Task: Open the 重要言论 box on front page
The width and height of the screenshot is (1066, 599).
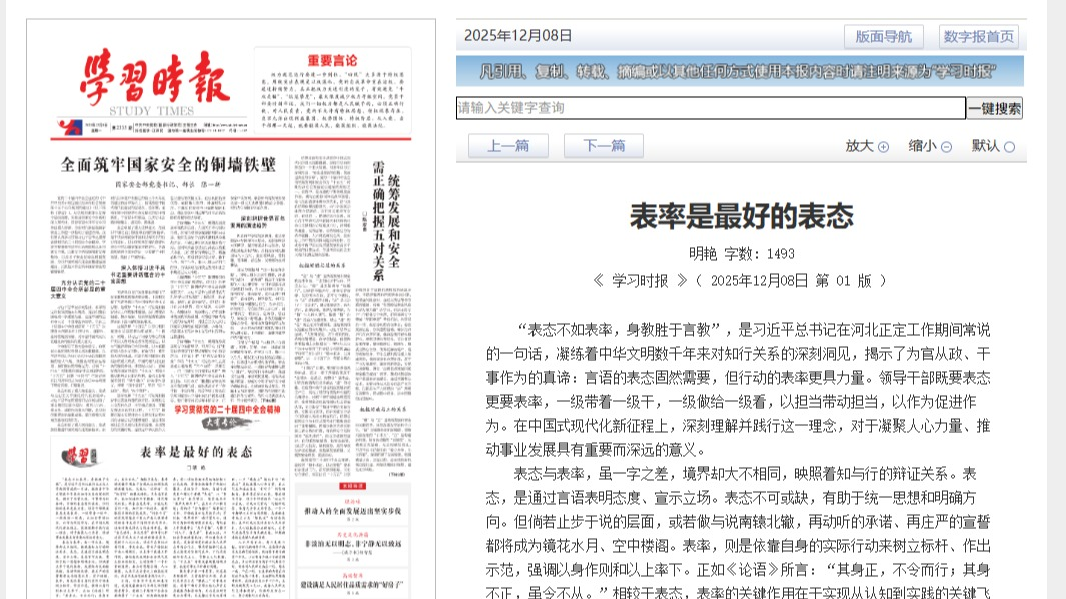Action: [x=332, y=90]
